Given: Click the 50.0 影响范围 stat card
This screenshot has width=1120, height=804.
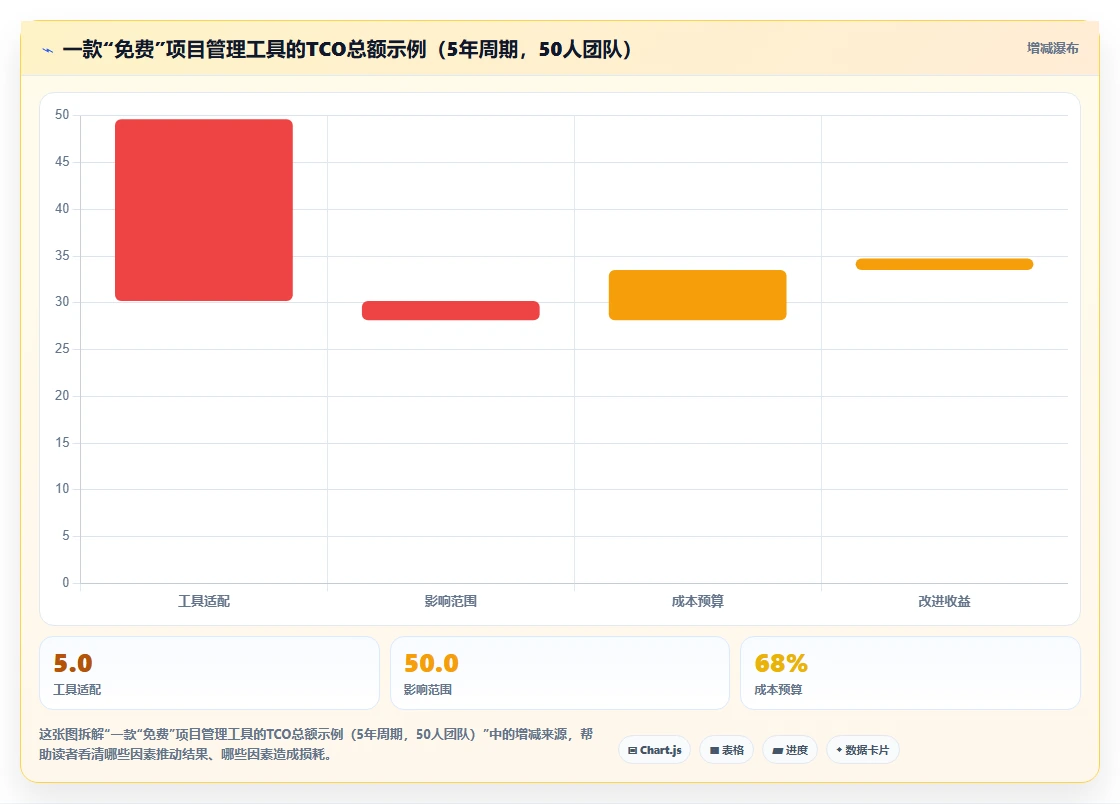Looking at the screenshot, I should (x=559, y=673).
